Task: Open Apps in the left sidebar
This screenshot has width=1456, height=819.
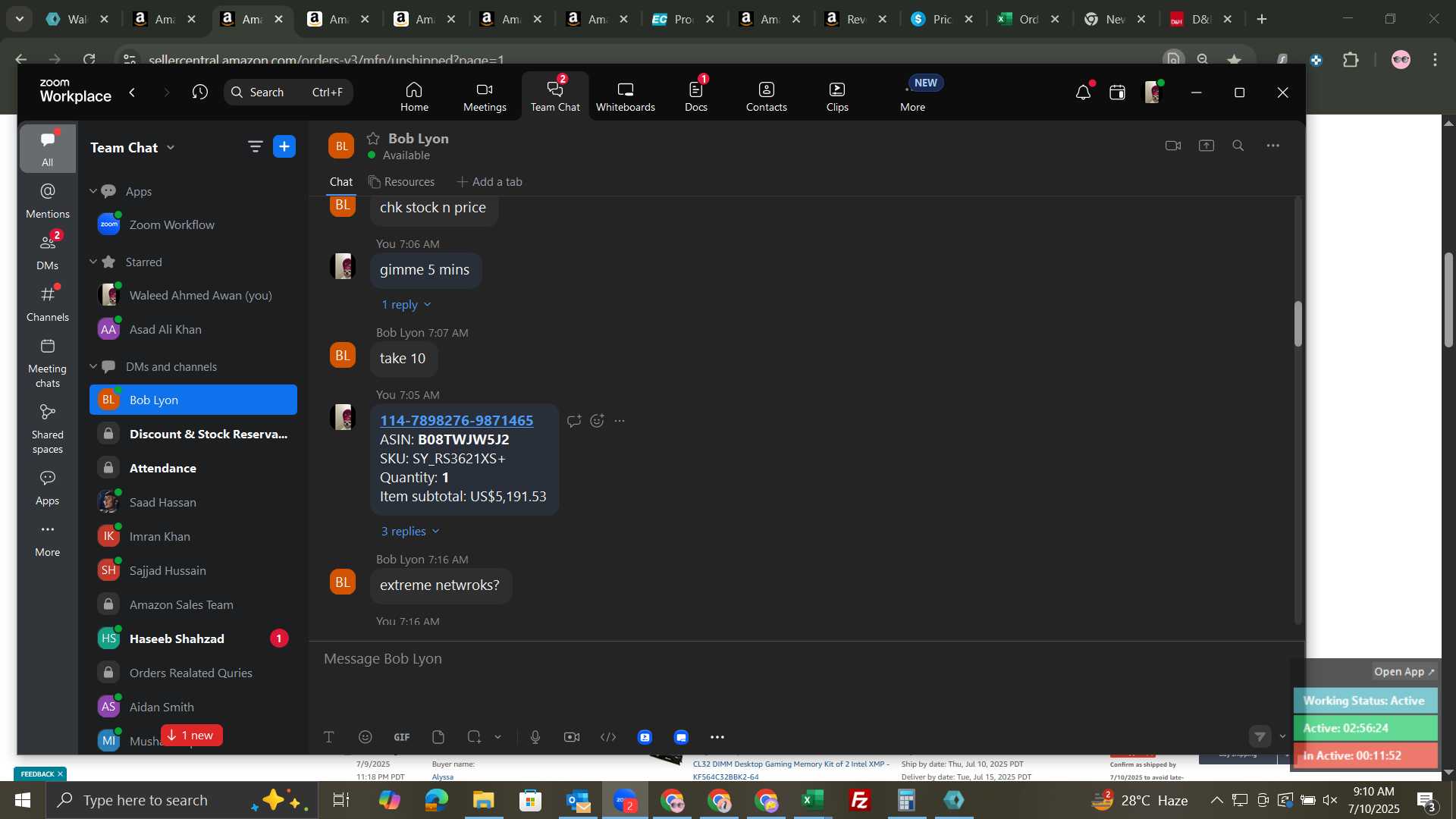Action: point(47,488)
